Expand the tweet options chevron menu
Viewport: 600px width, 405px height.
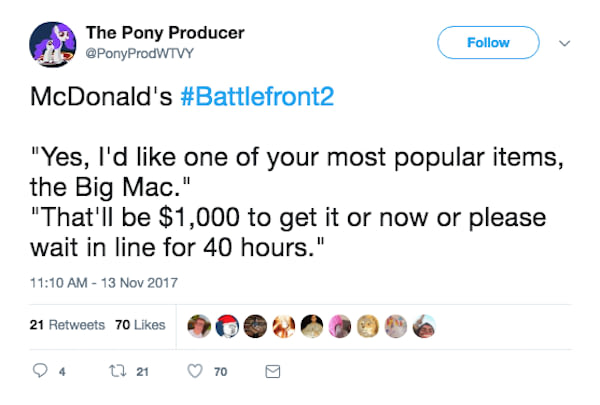point(565,43)
